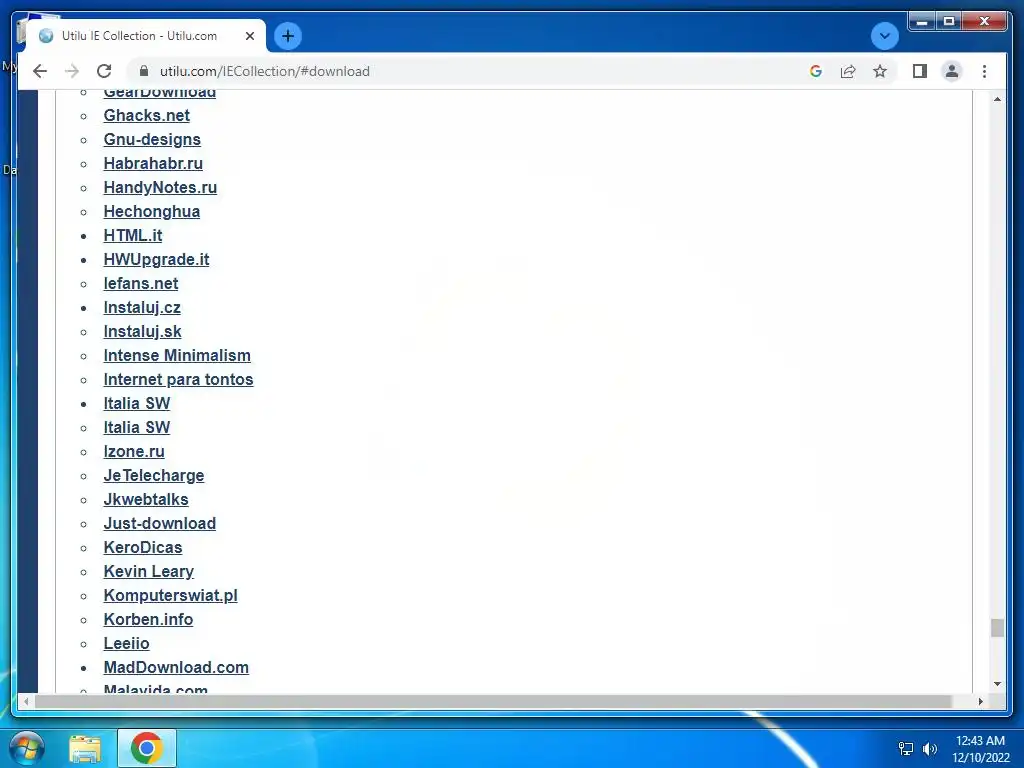The height and width of the screenshot is (768, 1024).
Task: Open Internet para tontos link
Action: (x=178, y=379)
